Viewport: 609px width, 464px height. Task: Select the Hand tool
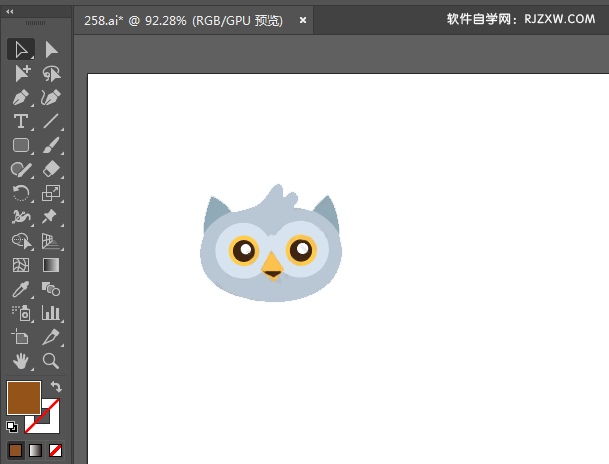click(x=21, y=361)
